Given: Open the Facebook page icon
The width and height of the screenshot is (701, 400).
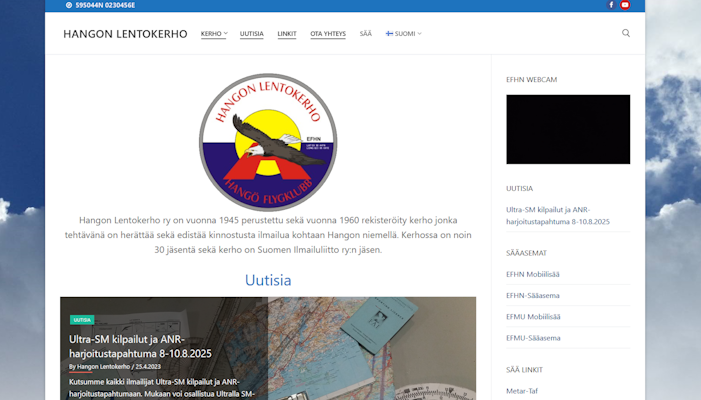Looking at the screenshot, I should (x=611, y=5).
